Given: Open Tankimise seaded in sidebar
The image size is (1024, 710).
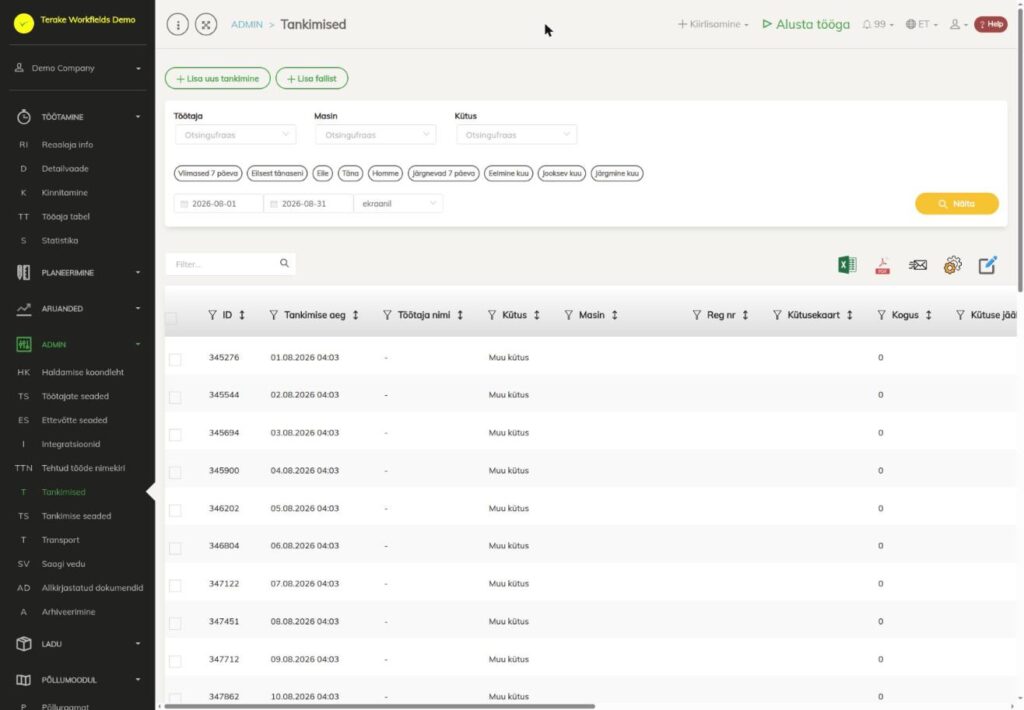Looking at the screenshot, I should [x=76, y=516].
